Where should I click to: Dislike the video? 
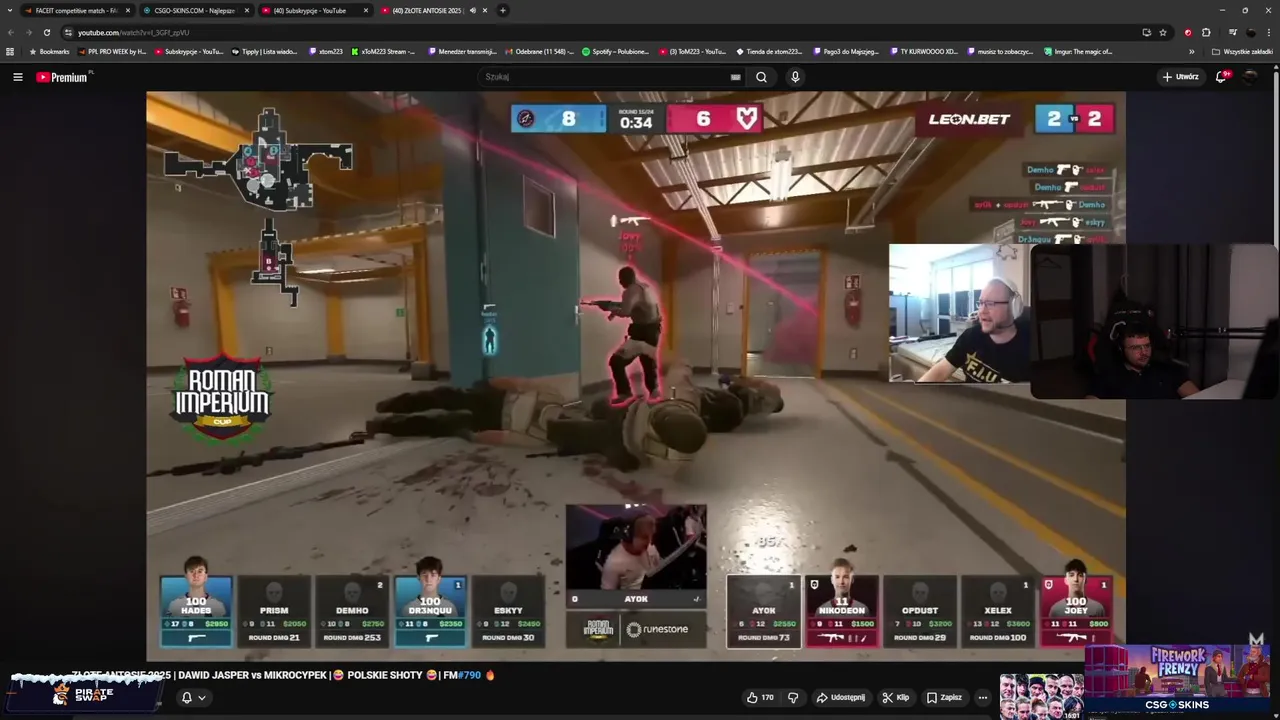coord(793,697)
